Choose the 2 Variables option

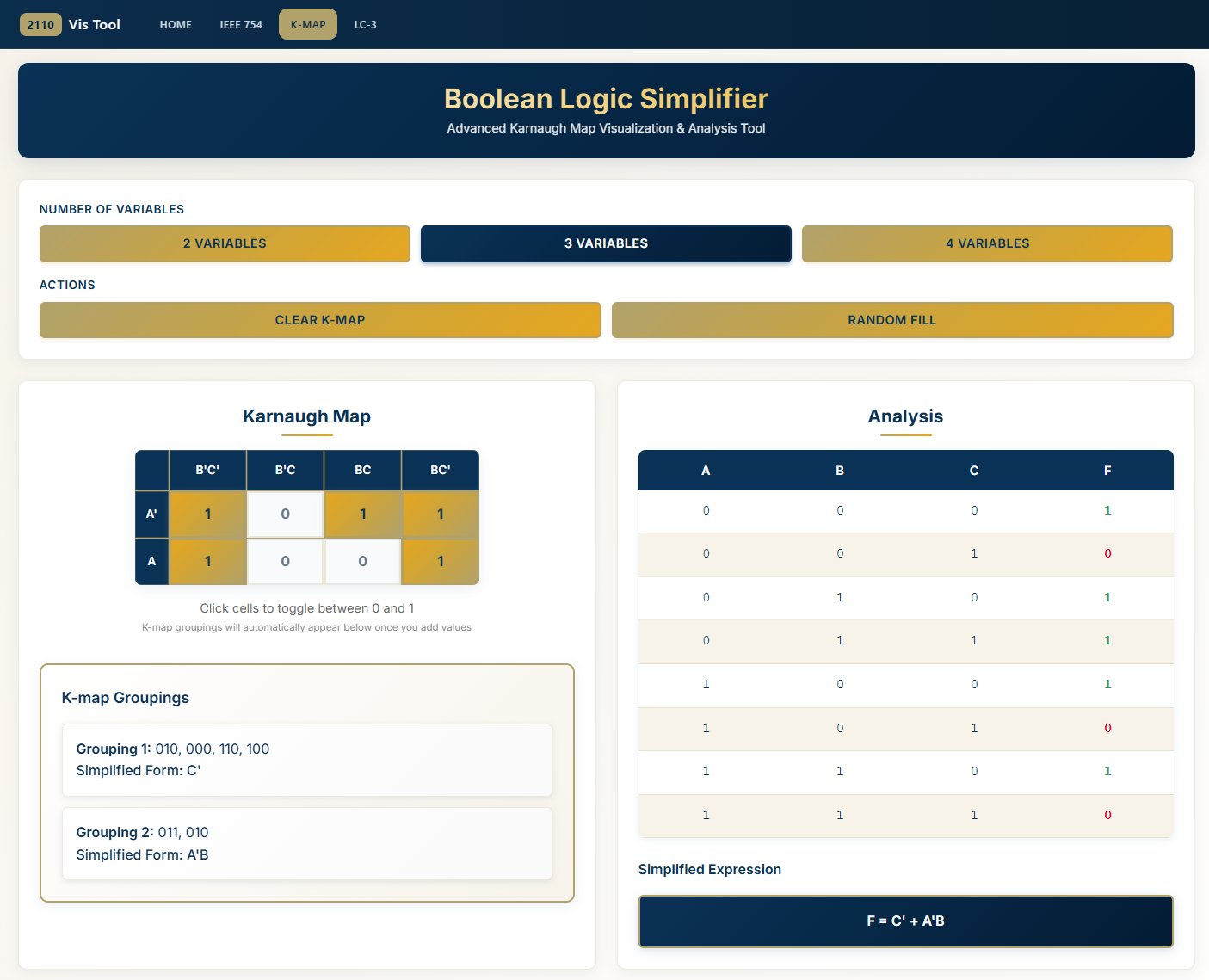(x=225, y=243)
